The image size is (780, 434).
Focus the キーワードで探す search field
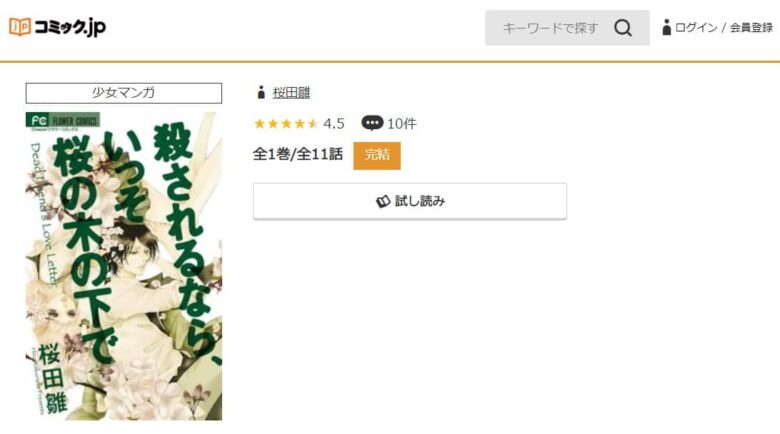550,28
